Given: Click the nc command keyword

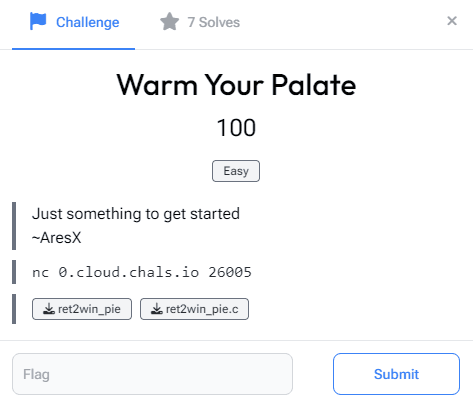Looking at the screenshot, I should [40, 273].
